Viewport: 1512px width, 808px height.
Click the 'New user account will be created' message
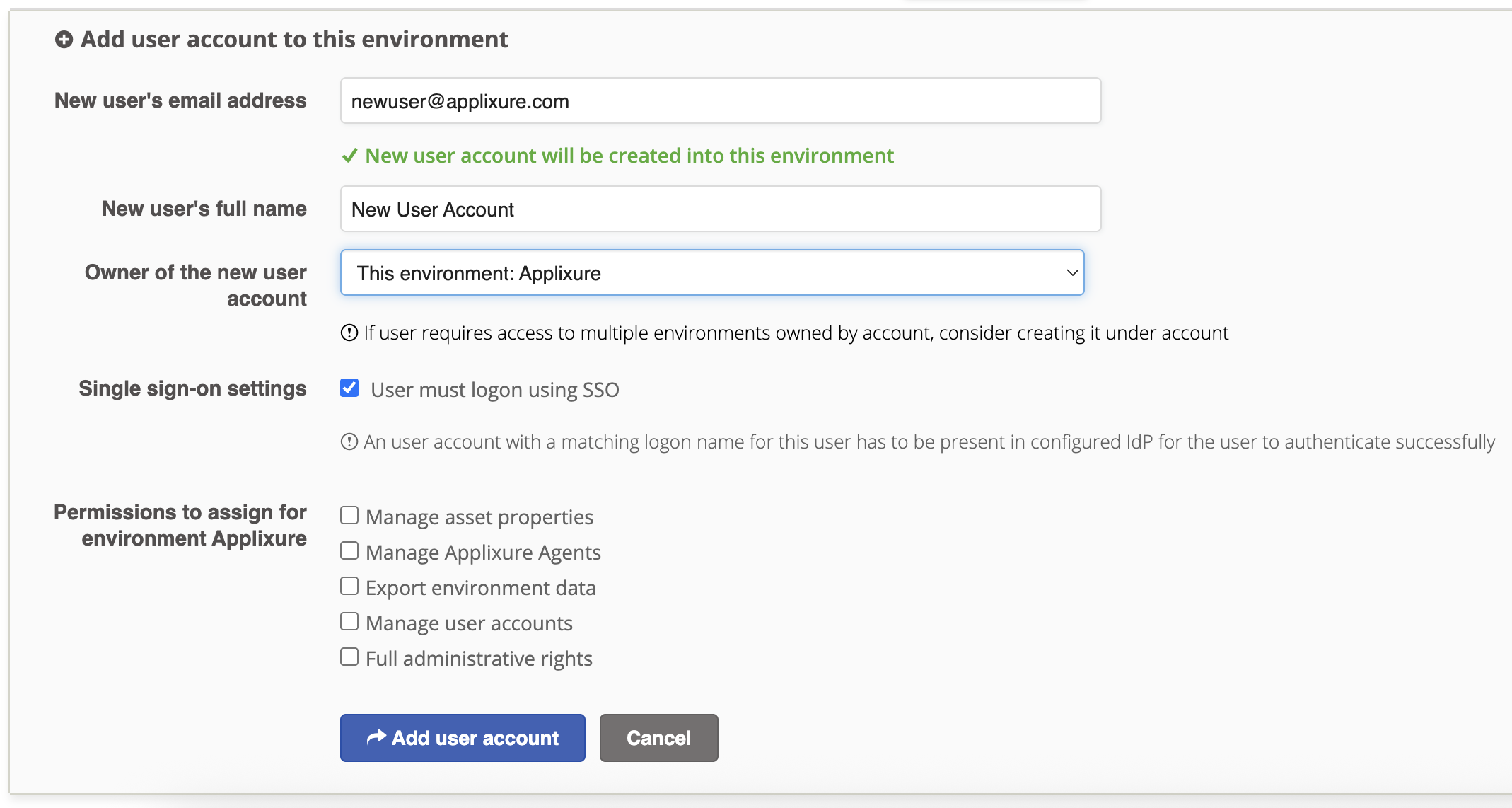(x=629, y=156)
